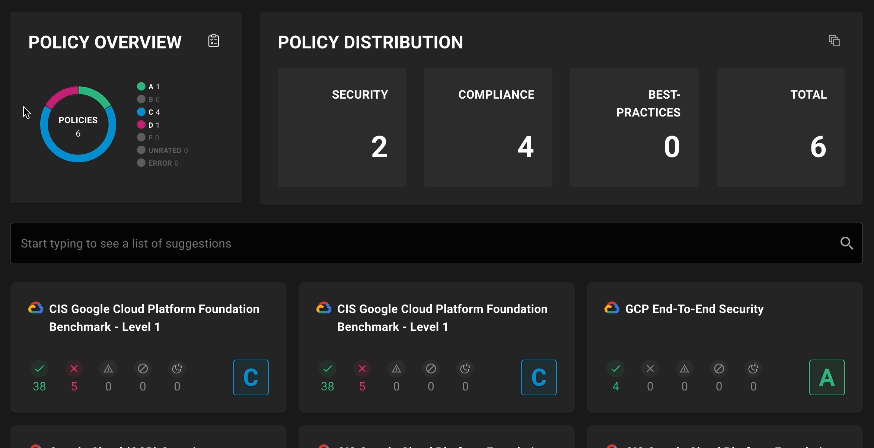Click the clipboard icon beside Policy Overview

[213, 41]
